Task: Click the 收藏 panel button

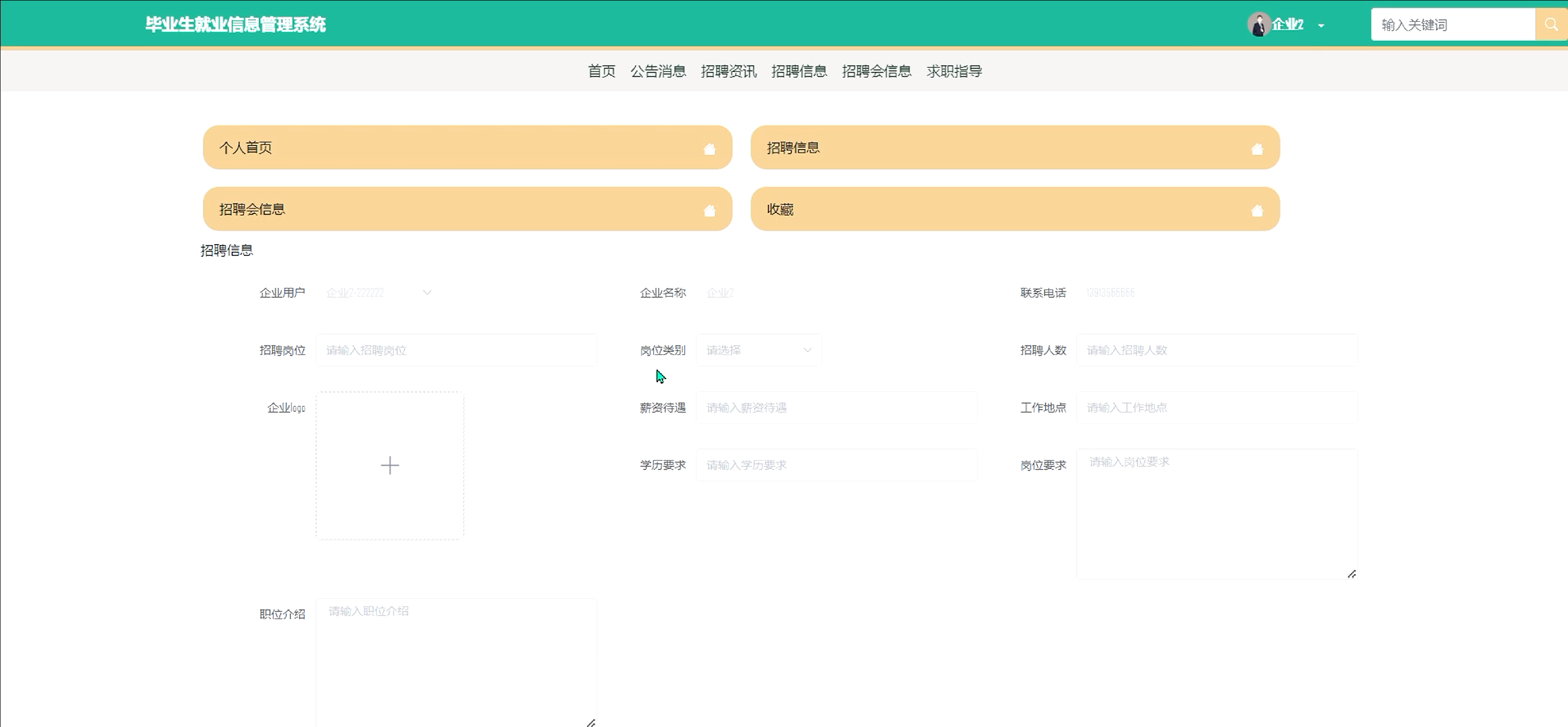Action: [x=1015, y=209]
